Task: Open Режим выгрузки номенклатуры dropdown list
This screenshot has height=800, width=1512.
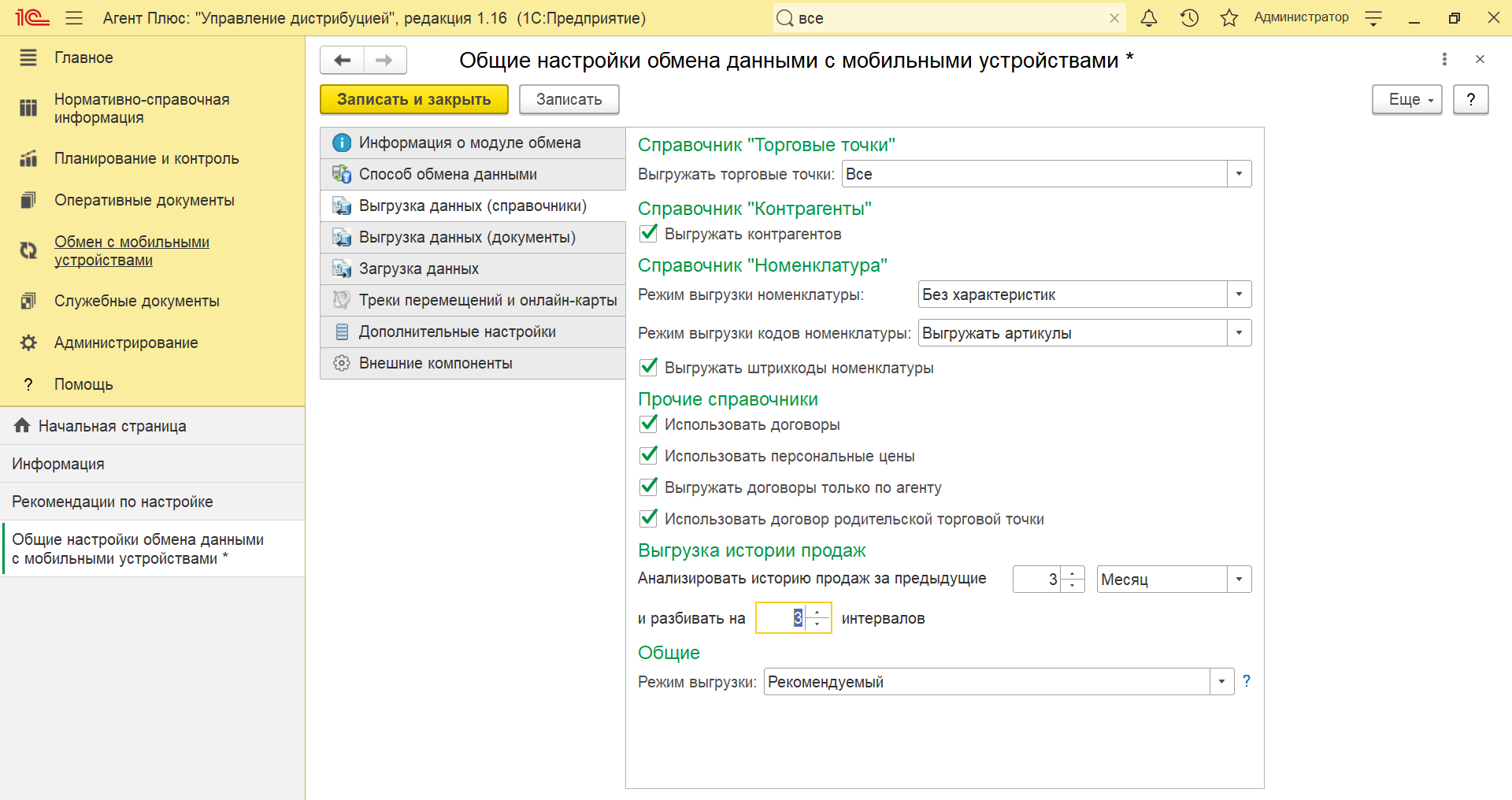Action: coord(1239,294)
